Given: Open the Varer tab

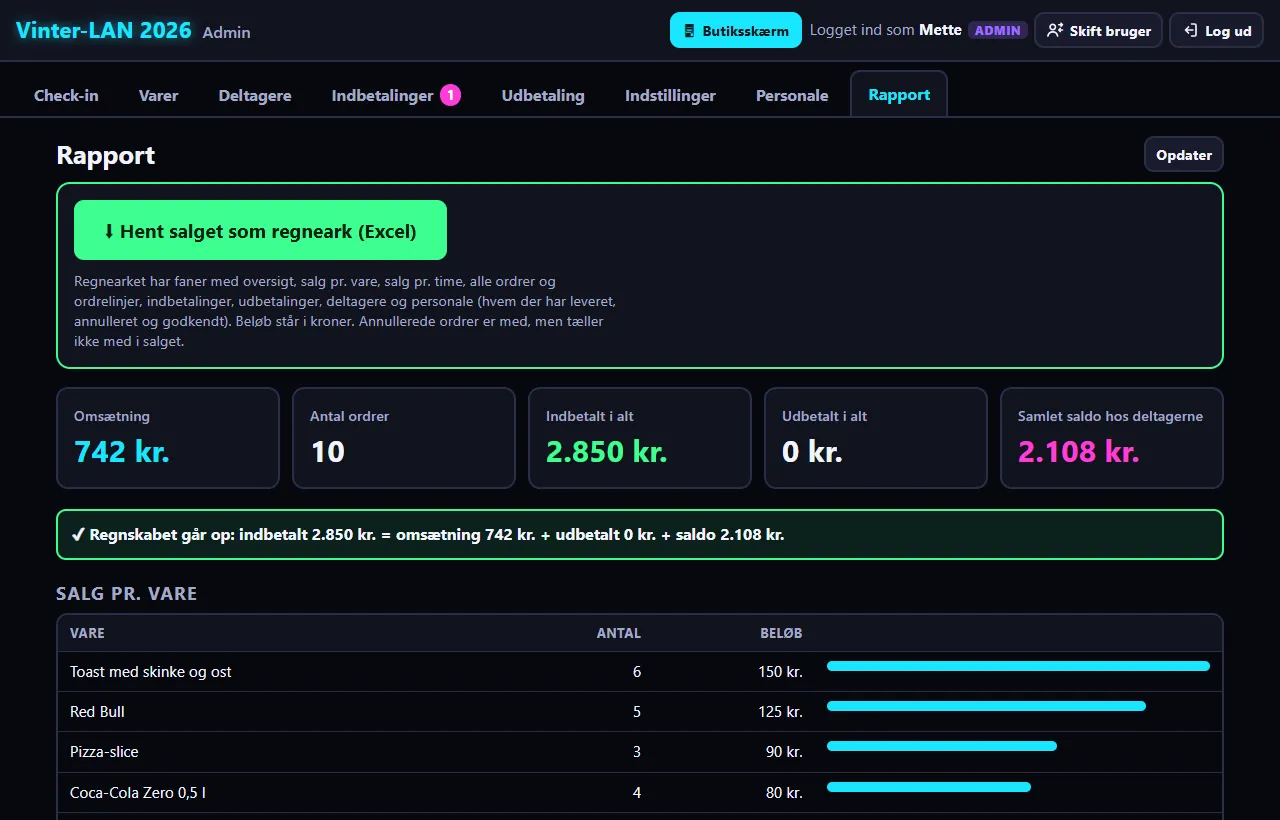Looking at the screenshot, I should [158, 95].
